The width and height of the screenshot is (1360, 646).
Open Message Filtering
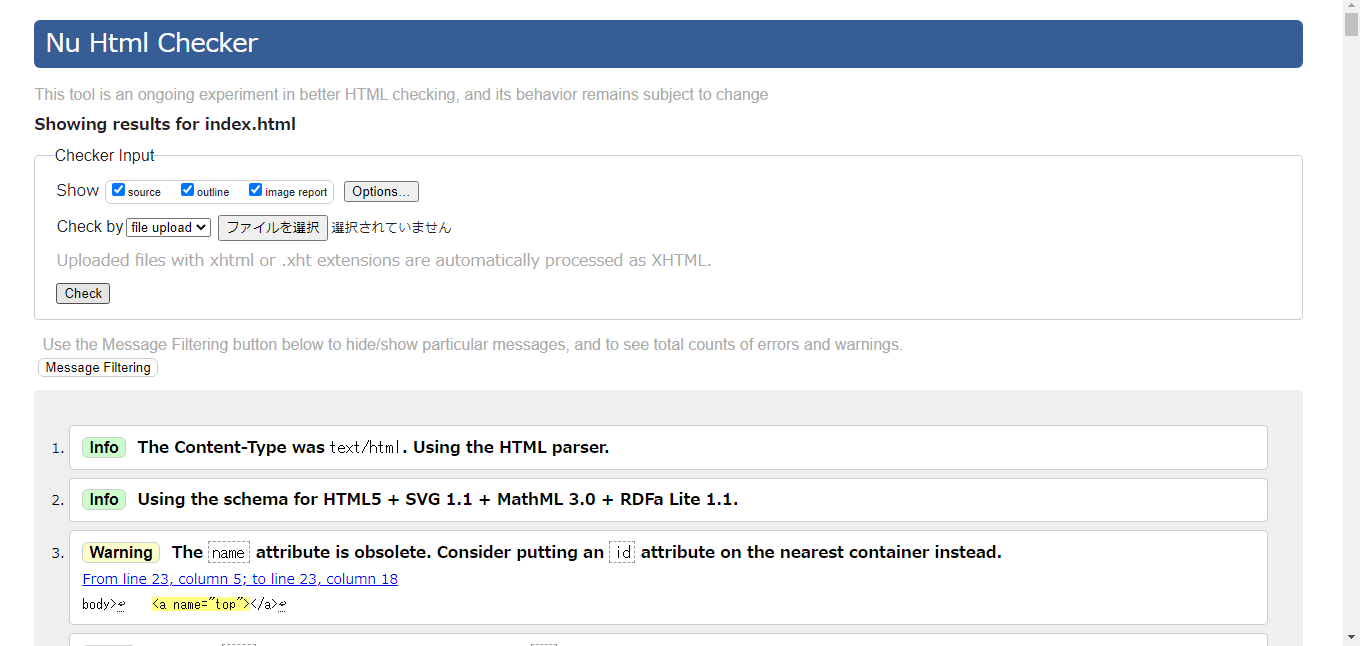97,367
